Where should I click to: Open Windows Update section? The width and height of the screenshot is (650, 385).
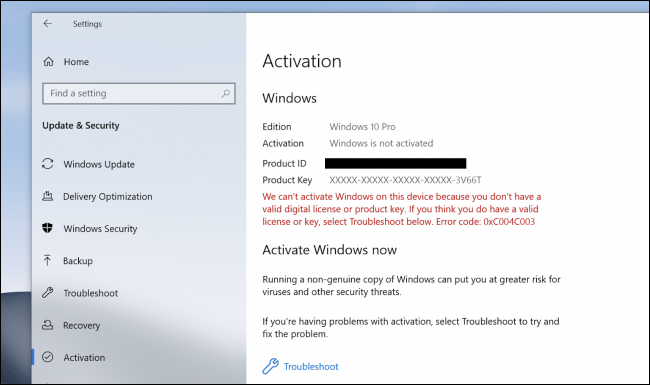(x=99, y=164)
